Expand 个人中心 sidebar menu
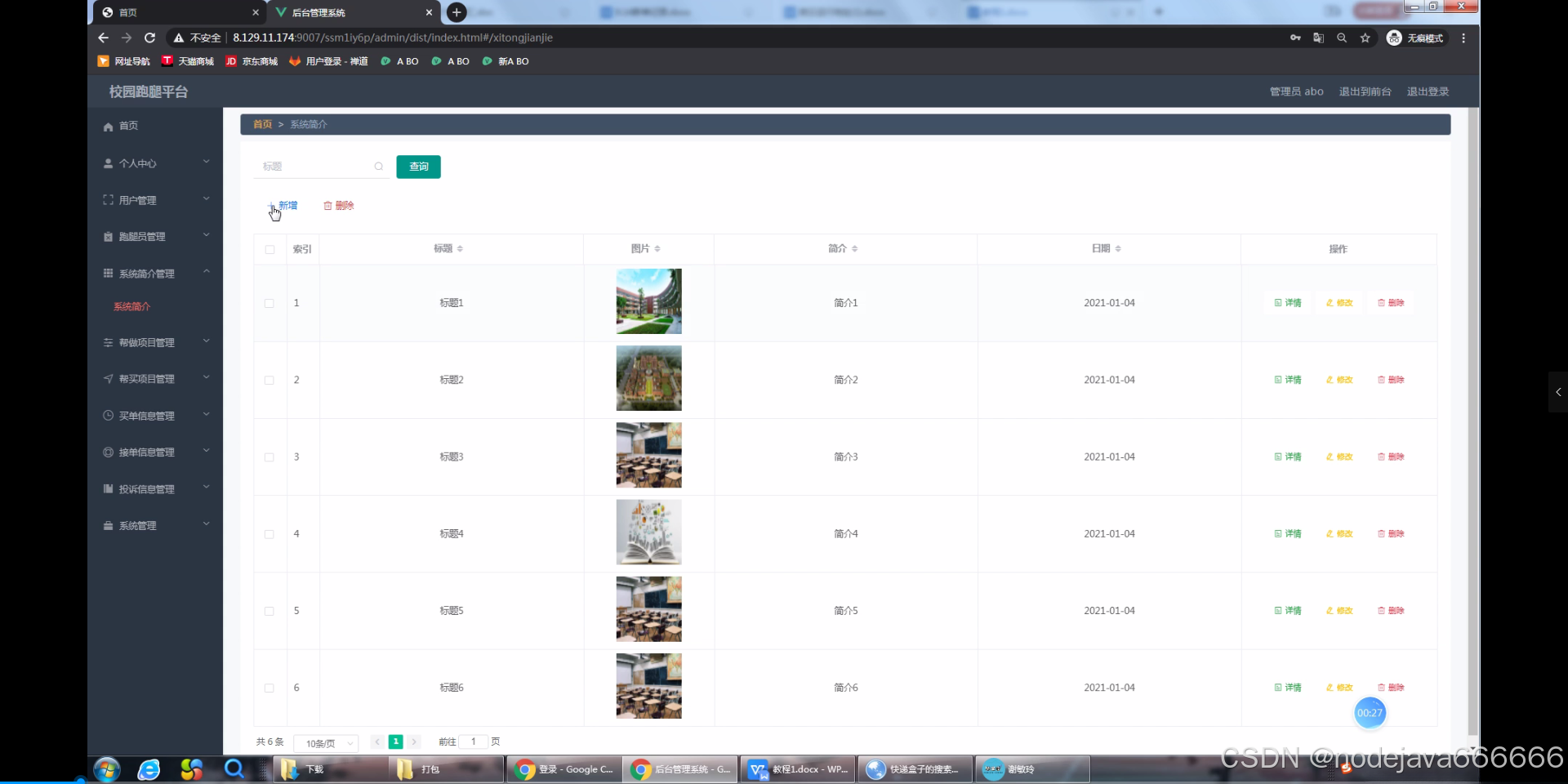1568x784 pixels. [x=155, y=163]
